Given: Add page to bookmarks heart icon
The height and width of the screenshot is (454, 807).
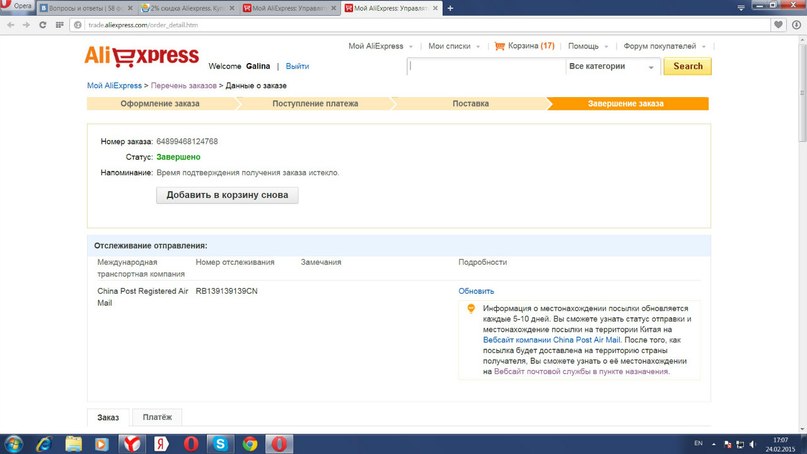Looking at the screenshot, I should tap(778, 25).
